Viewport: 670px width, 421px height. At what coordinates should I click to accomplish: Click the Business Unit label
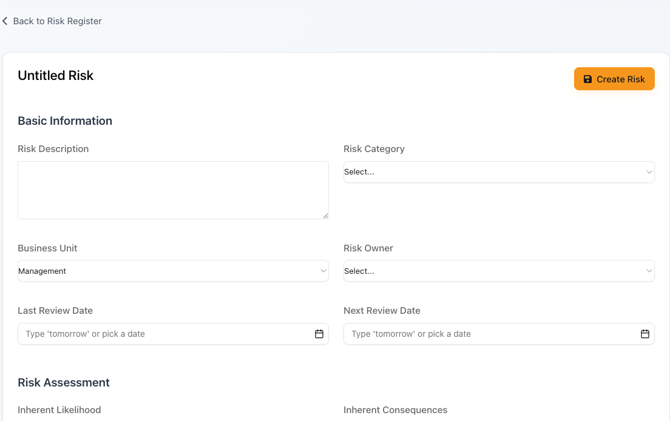(x=47, y=248)
